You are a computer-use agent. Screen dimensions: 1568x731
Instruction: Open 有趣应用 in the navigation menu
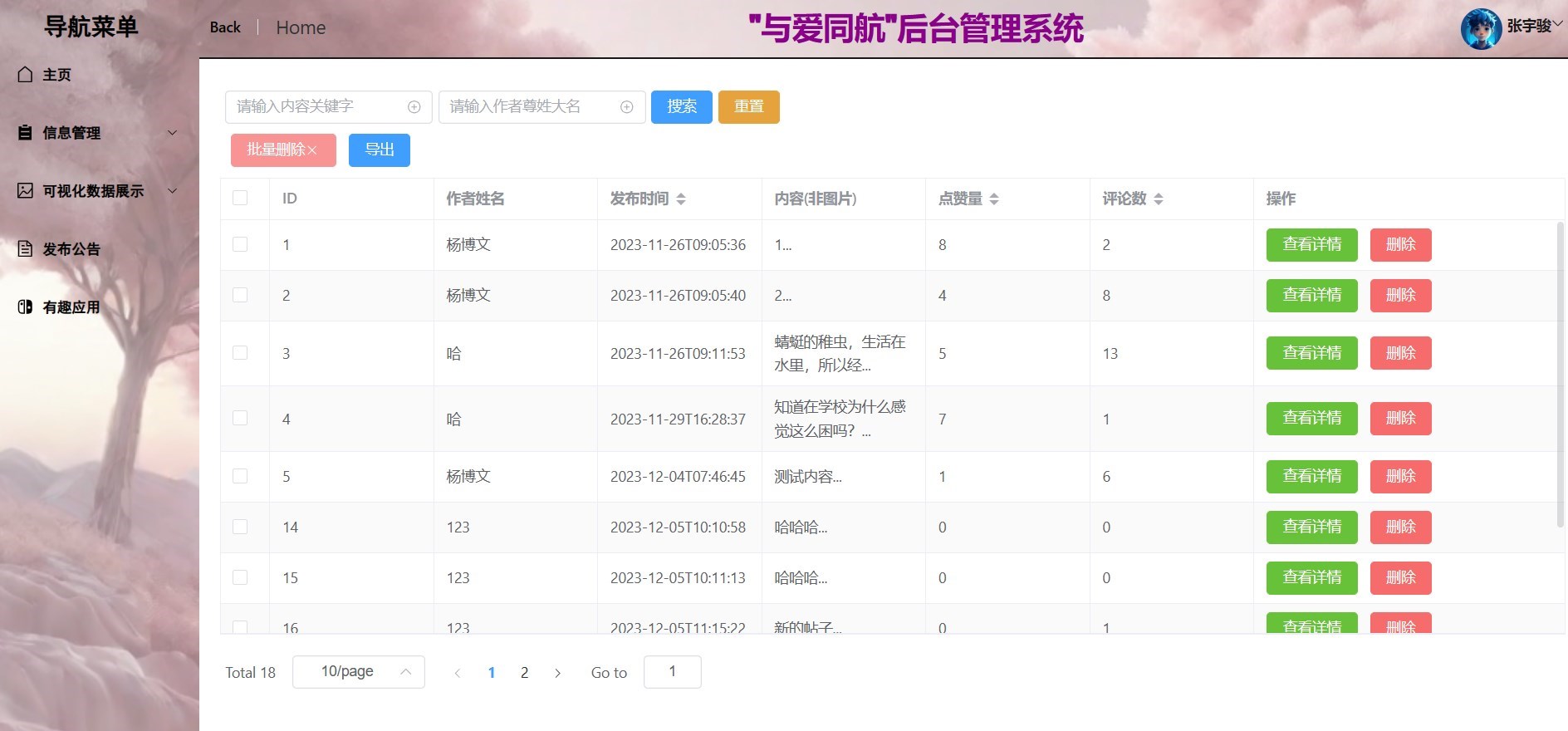click(x=100, y=307)
